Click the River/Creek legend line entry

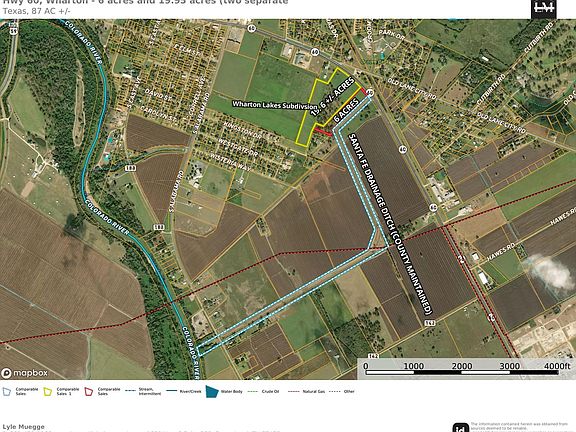click(184, 392)
